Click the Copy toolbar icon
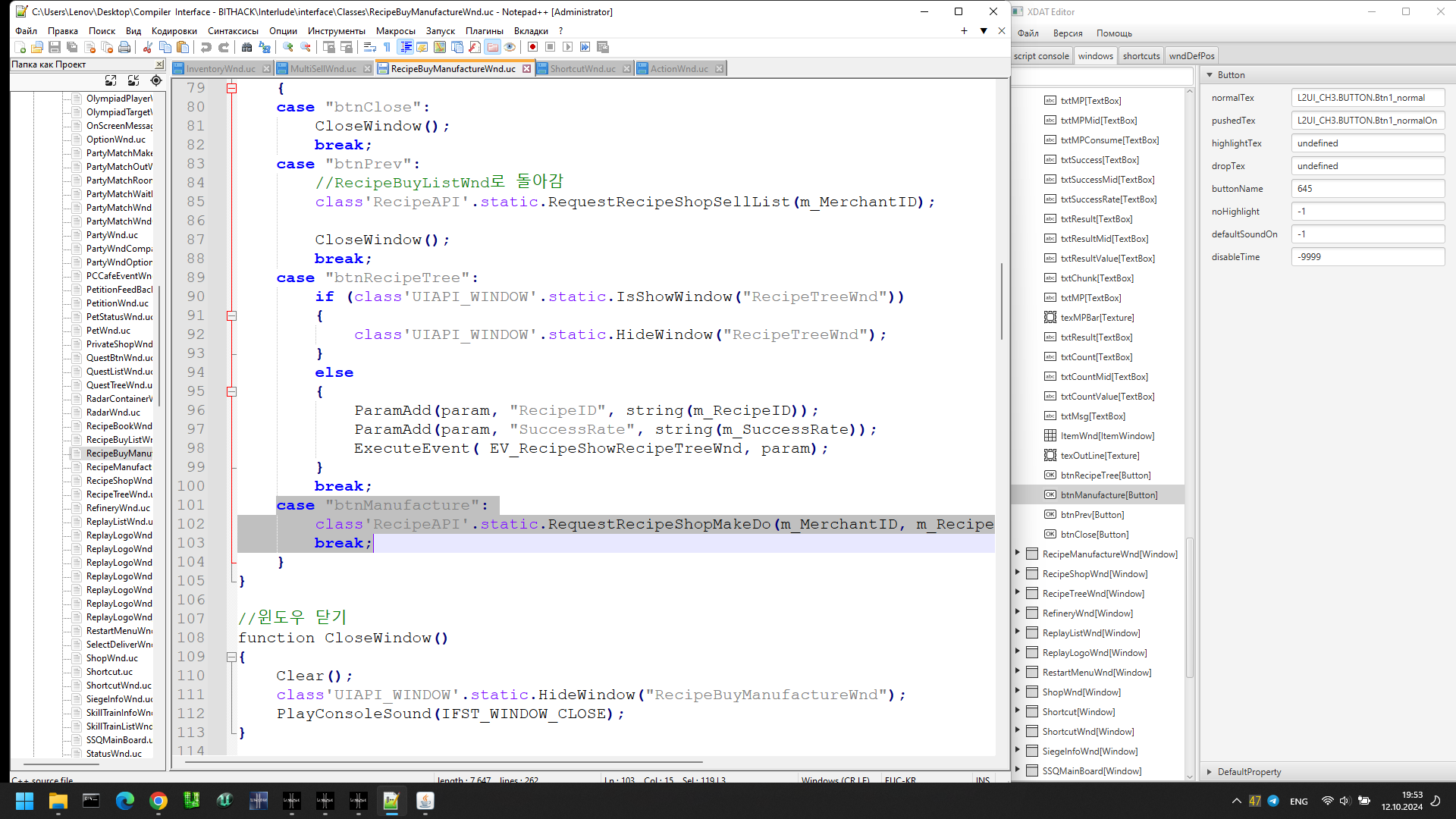Viewport: 1456px width, 819px height. coord(165,47)
